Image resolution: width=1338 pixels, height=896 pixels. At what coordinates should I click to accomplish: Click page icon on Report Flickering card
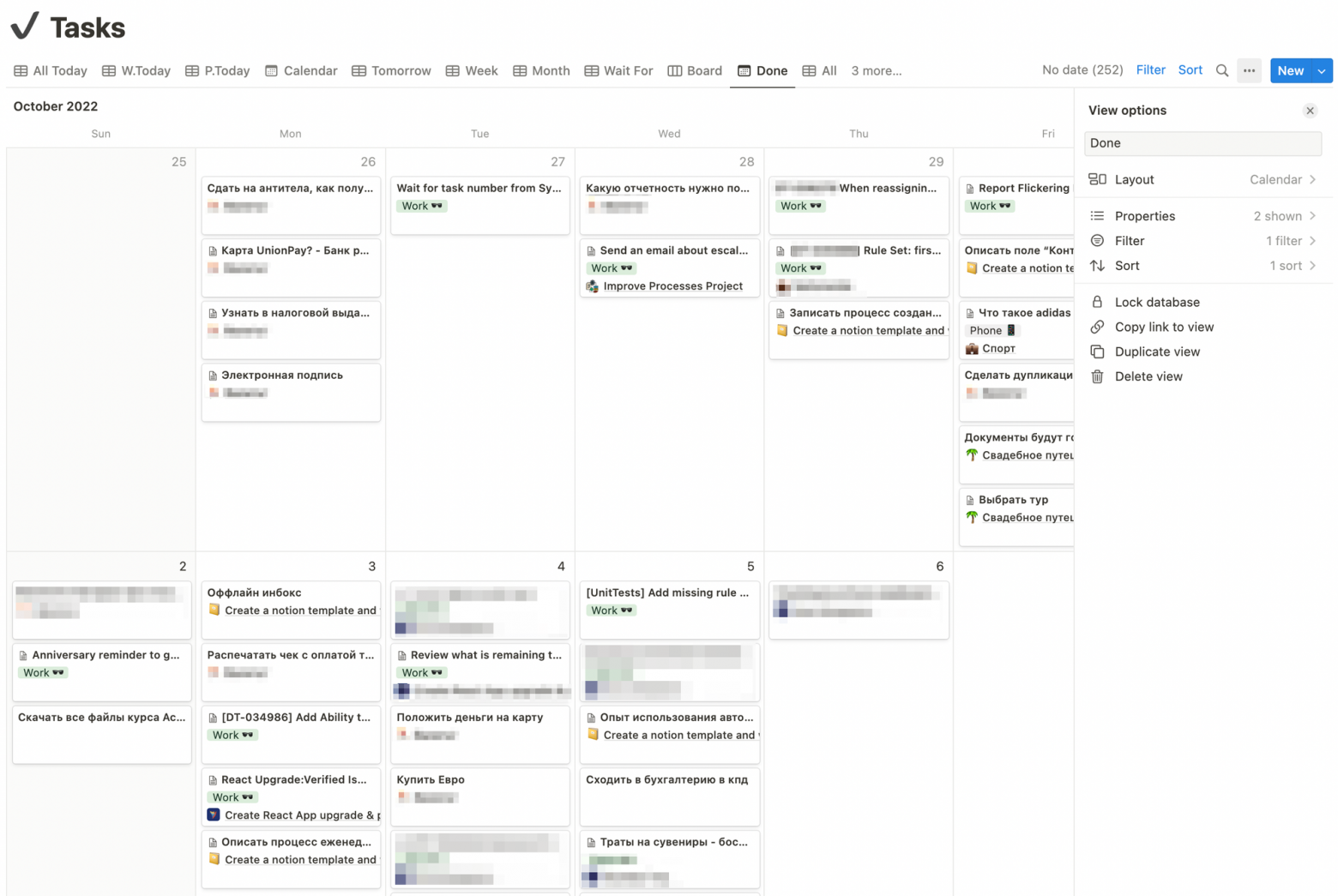pyautogui.click(x=970, y=189)
